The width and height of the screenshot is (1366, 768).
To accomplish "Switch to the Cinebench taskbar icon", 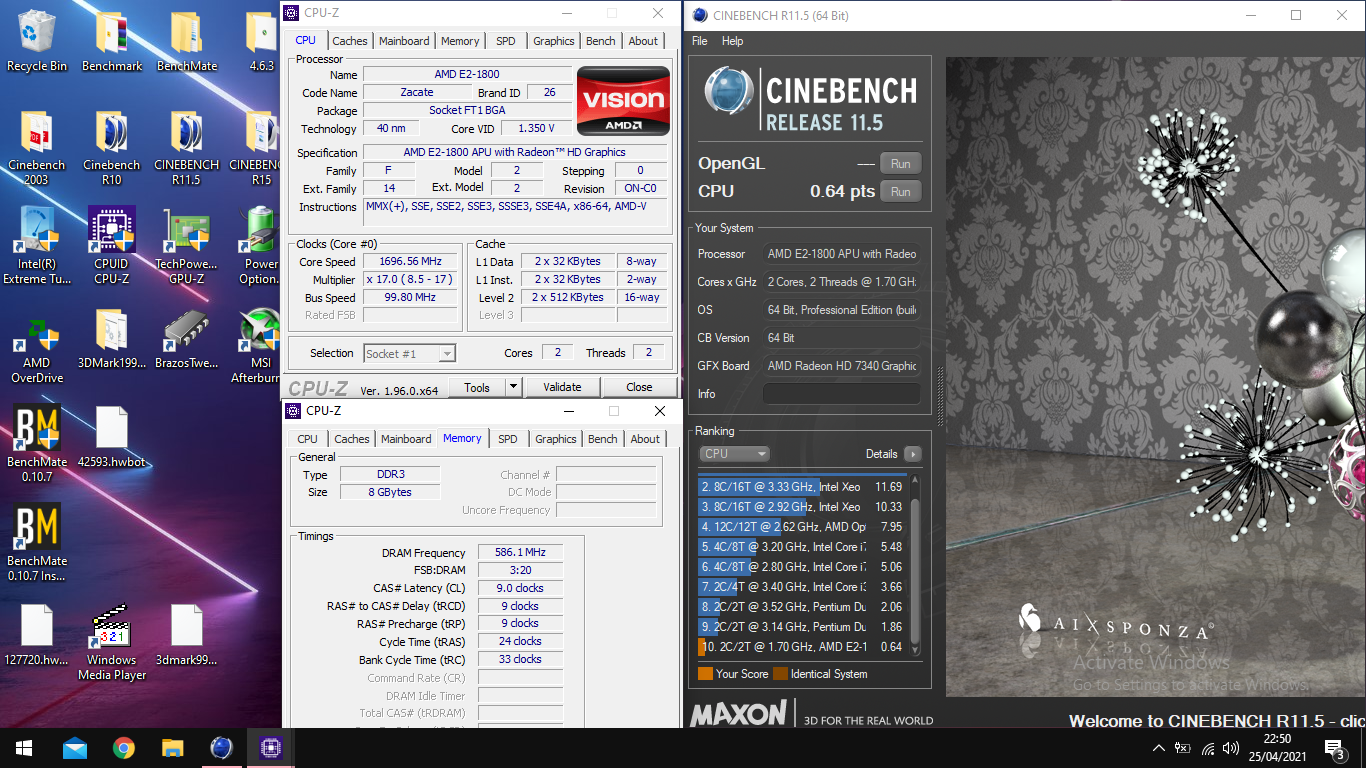I will [222, 748].
